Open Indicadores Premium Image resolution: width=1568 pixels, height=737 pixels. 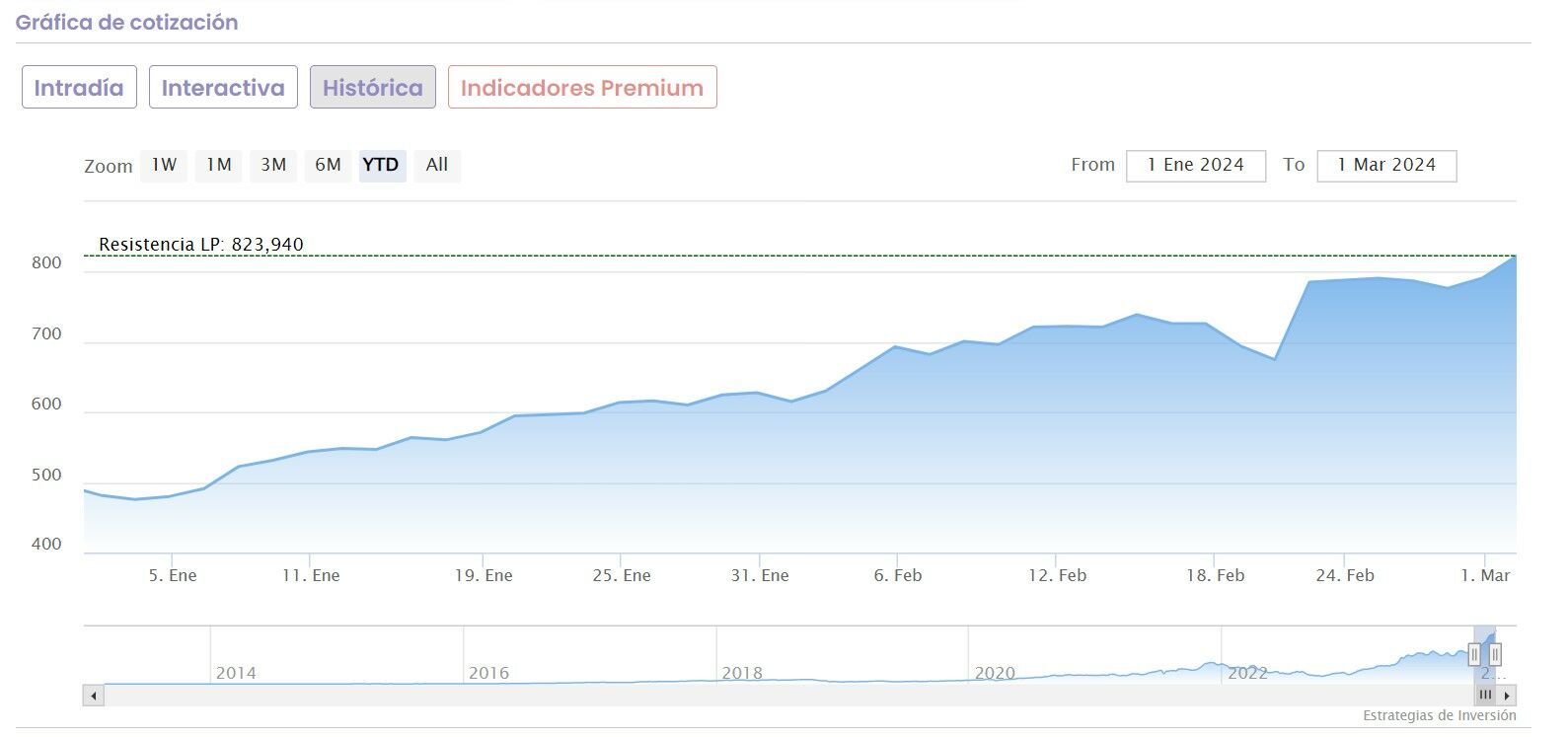(582, 88)
